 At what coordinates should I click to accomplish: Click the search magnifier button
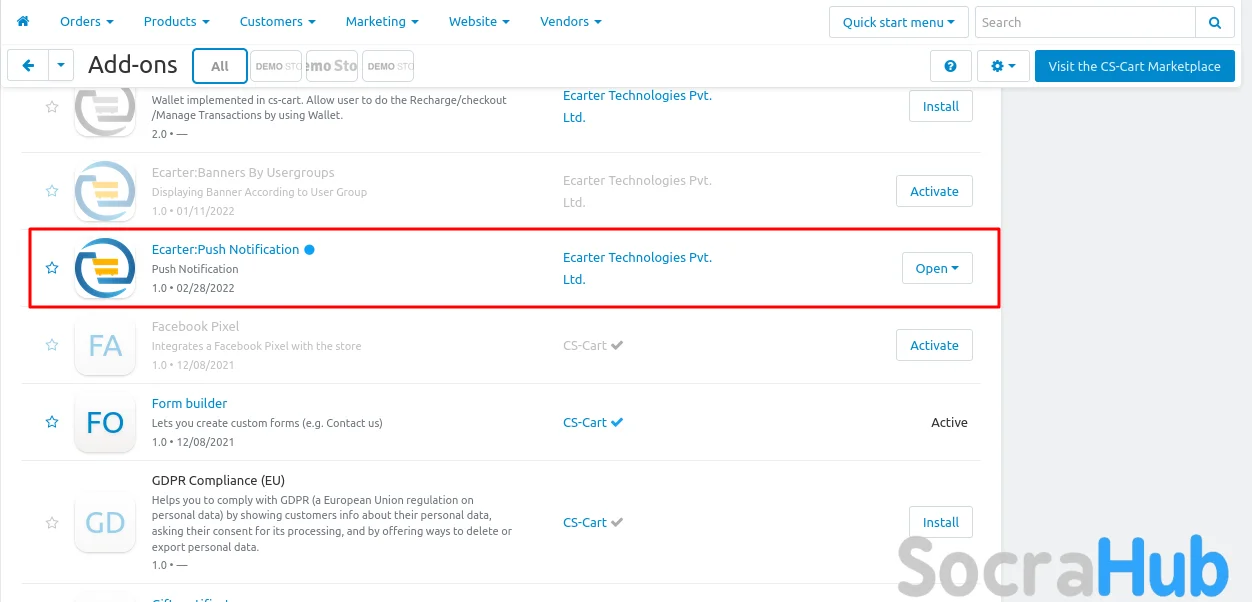click(x=1214, y=22)
